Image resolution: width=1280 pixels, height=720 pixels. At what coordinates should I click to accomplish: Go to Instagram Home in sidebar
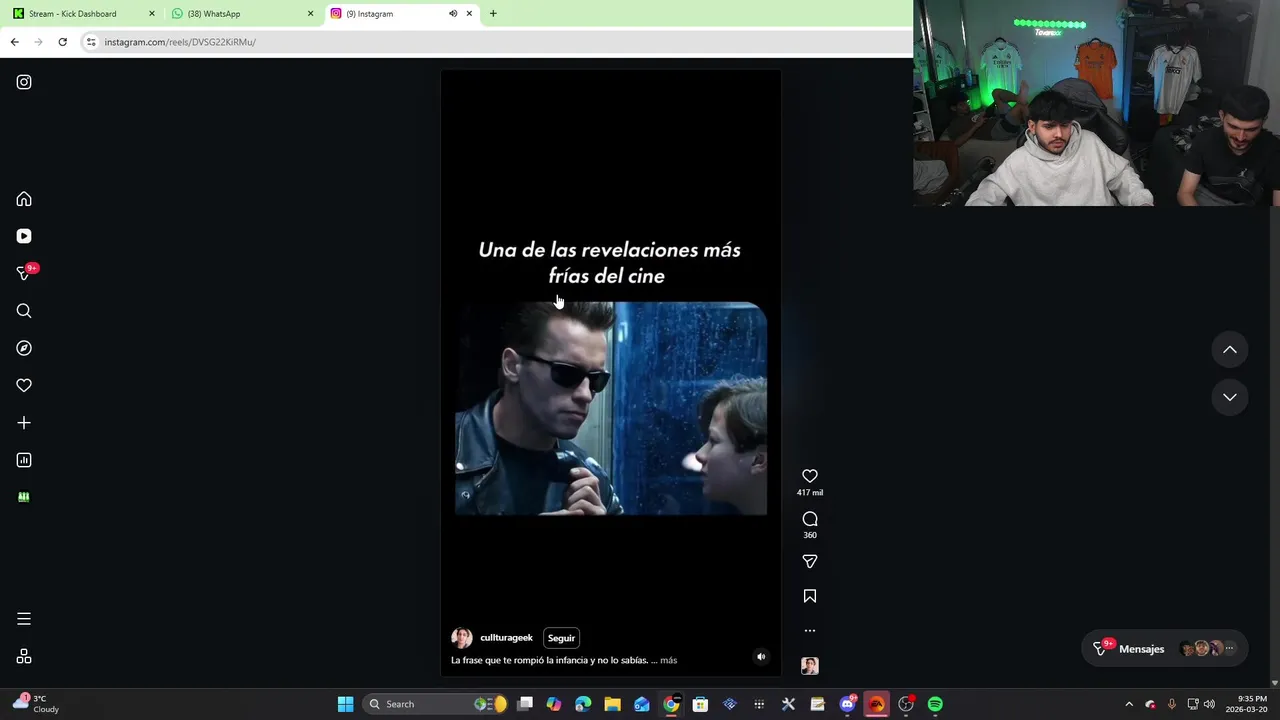[x=24, y=199]
